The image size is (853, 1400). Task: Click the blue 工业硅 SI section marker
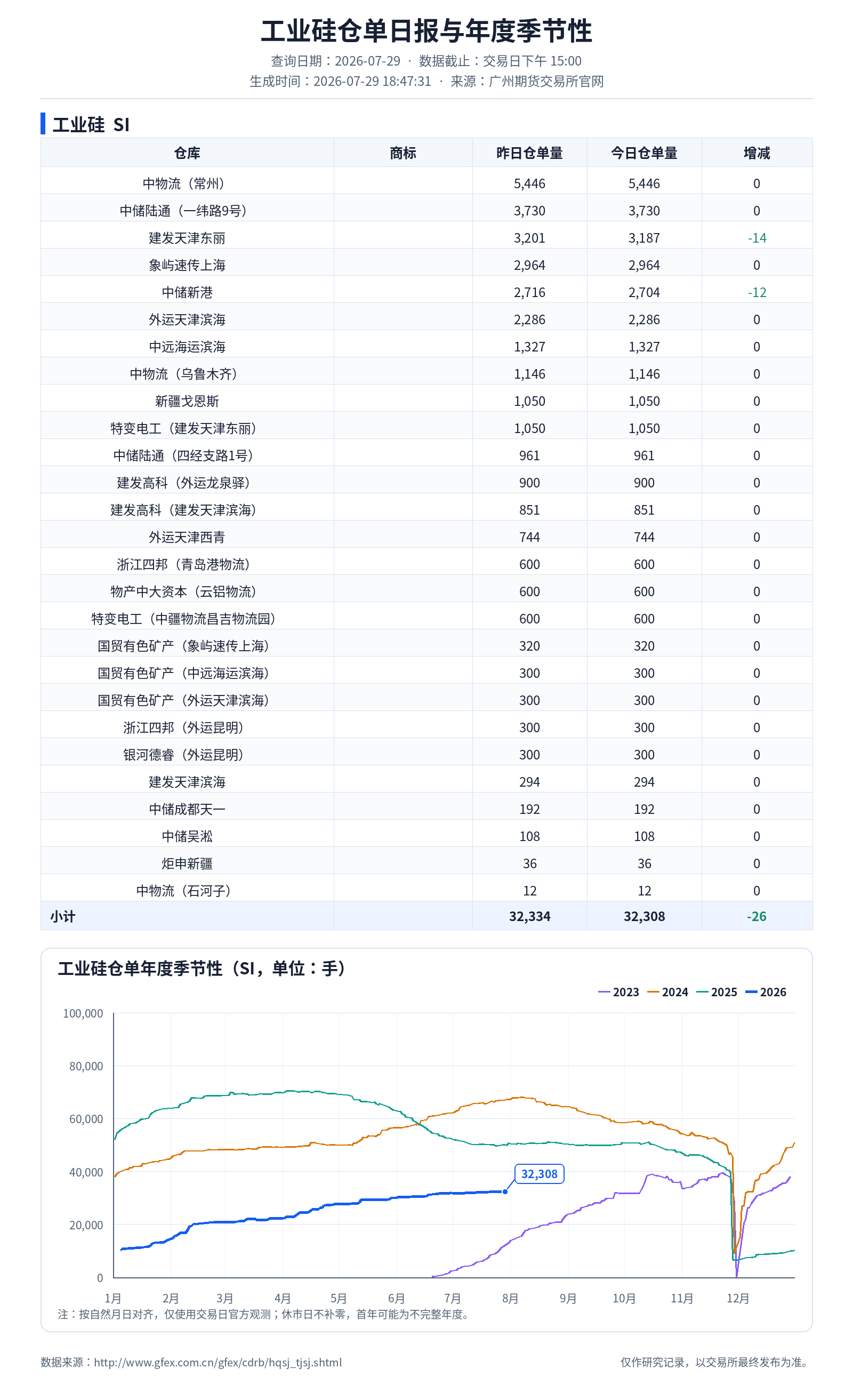click(43, 123)
